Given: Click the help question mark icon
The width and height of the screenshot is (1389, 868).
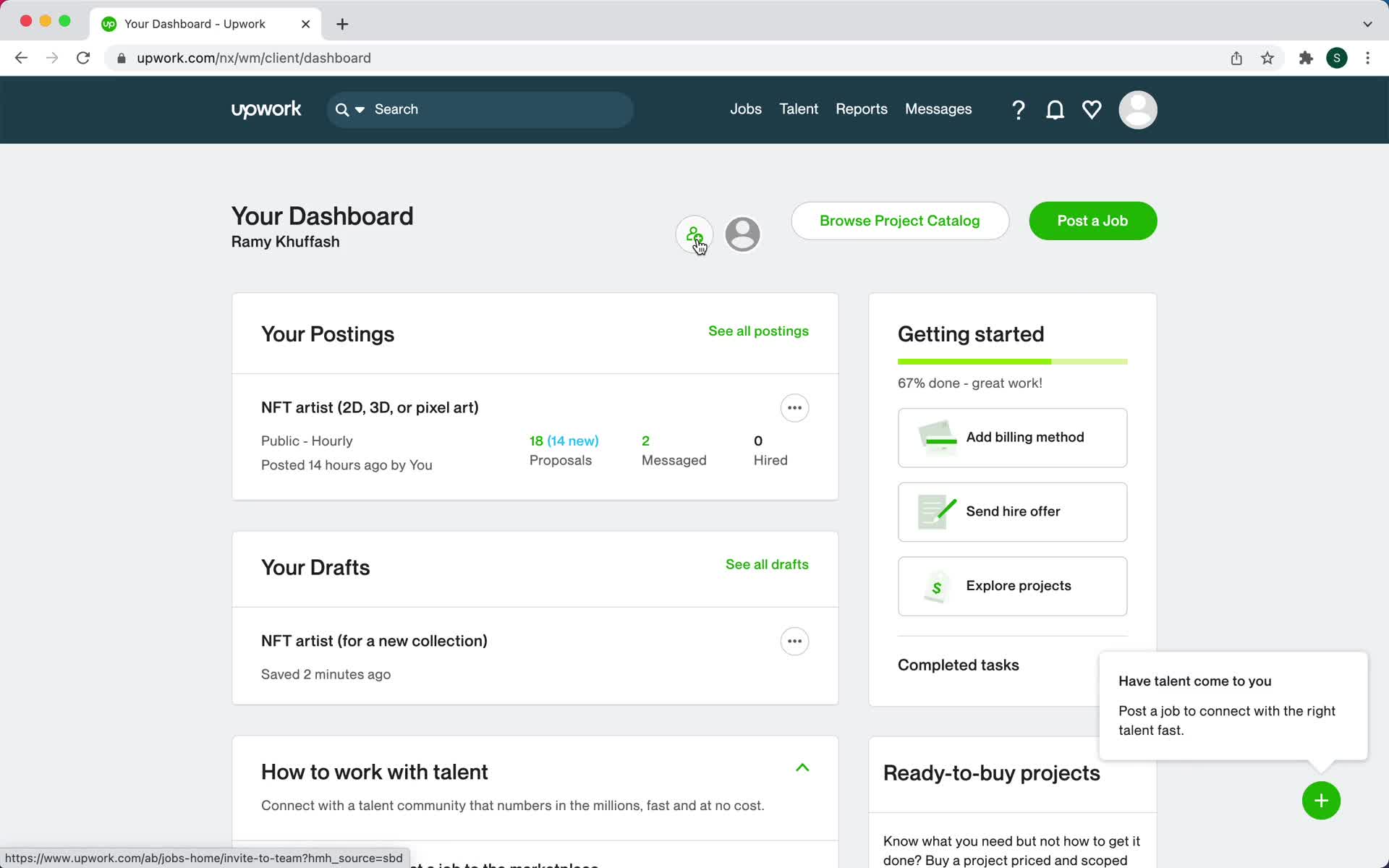Looking at the screenshot, I should coord(1018,109).
